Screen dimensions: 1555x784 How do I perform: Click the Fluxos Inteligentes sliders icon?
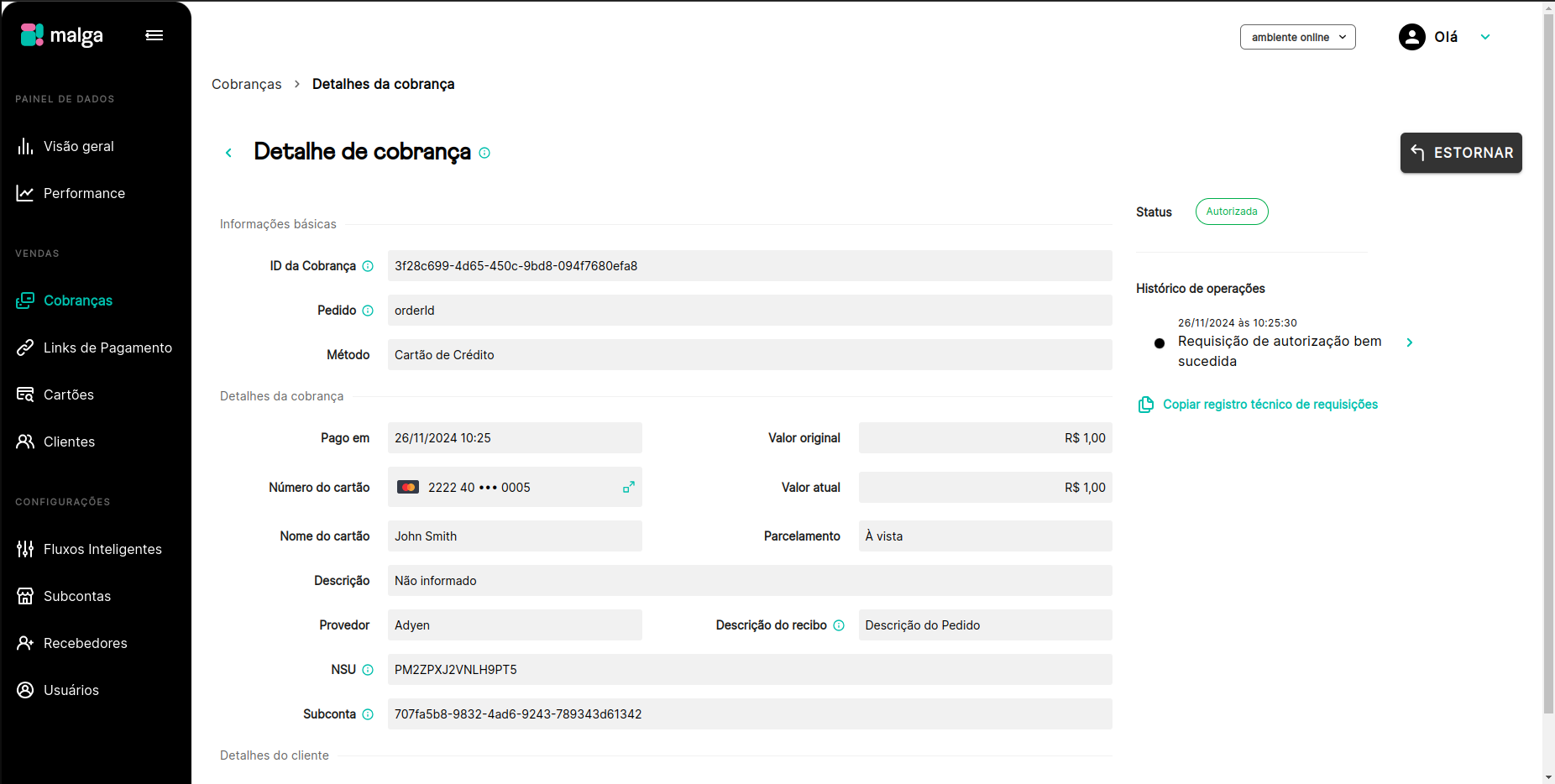coord(25,549)
